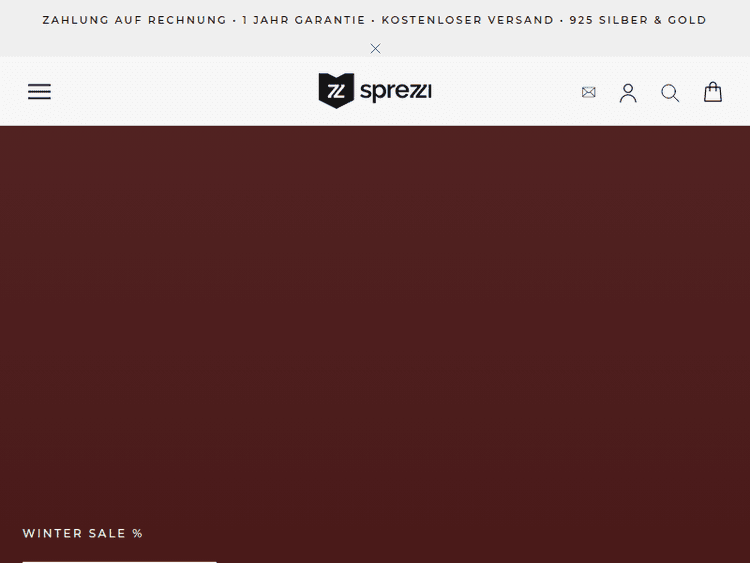Screen dimensions: 750x563
Task: Click 'Kostenloser Versand' announcement text
Action: coord(467,20)
